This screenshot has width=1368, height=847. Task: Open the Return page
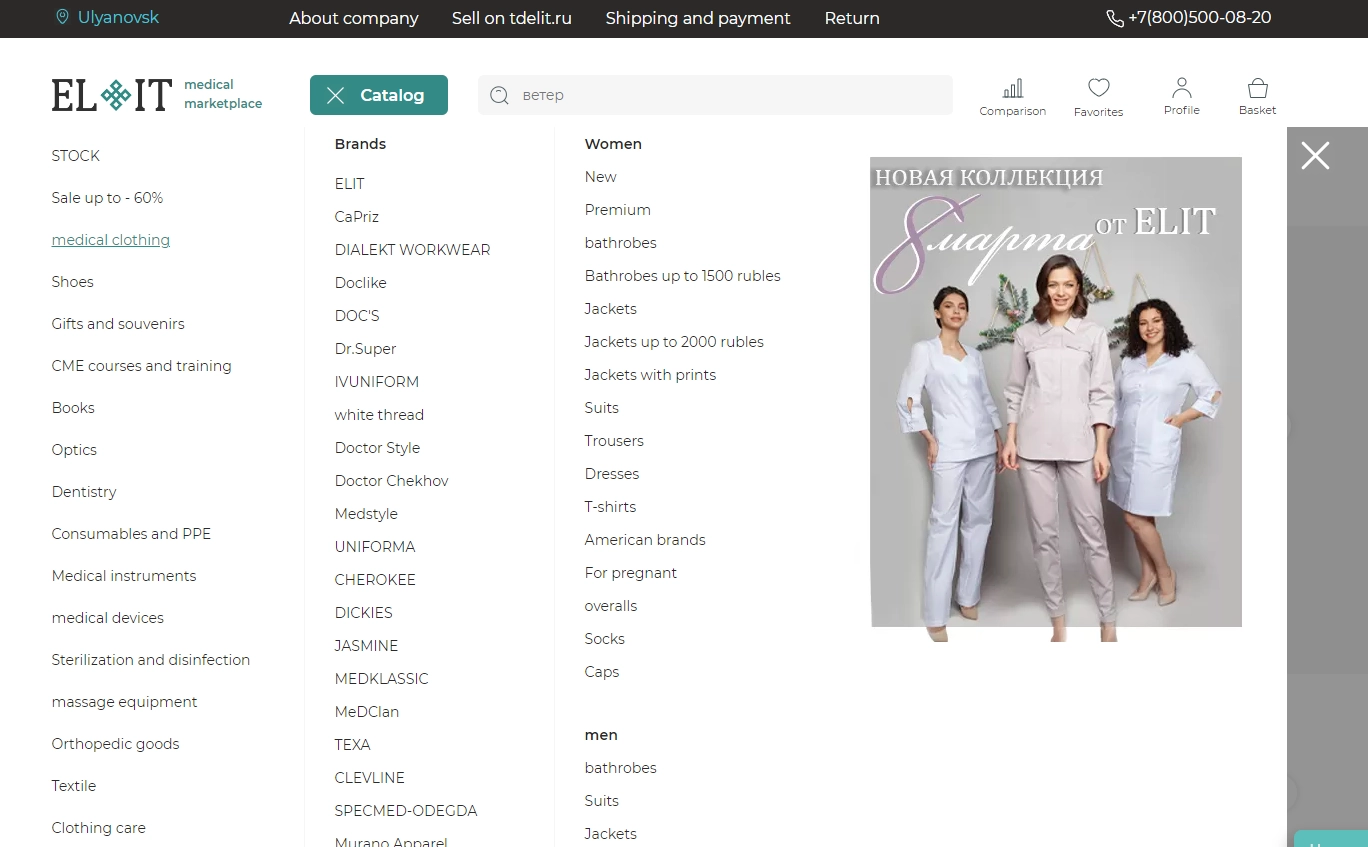pos(852,18)
